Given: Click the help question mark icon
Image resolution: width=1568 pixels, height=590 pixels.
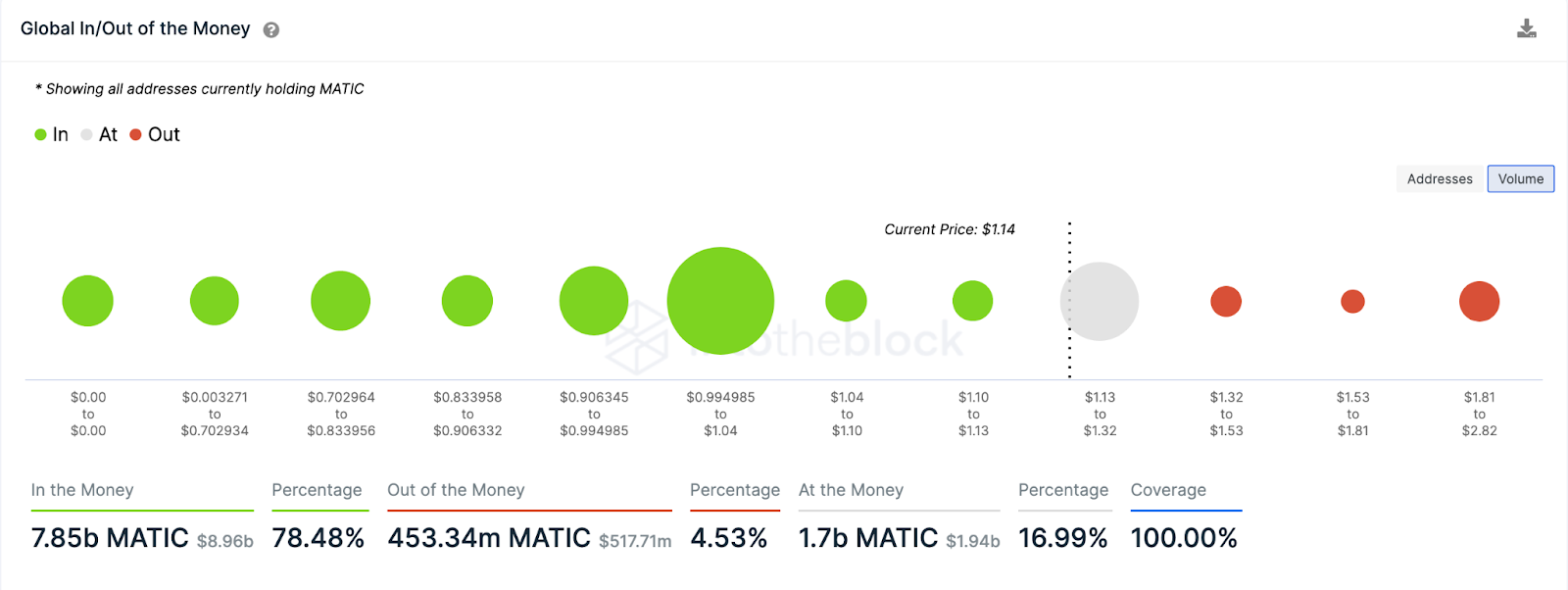Looking at the screenshot, I should (x=271, y=29).
